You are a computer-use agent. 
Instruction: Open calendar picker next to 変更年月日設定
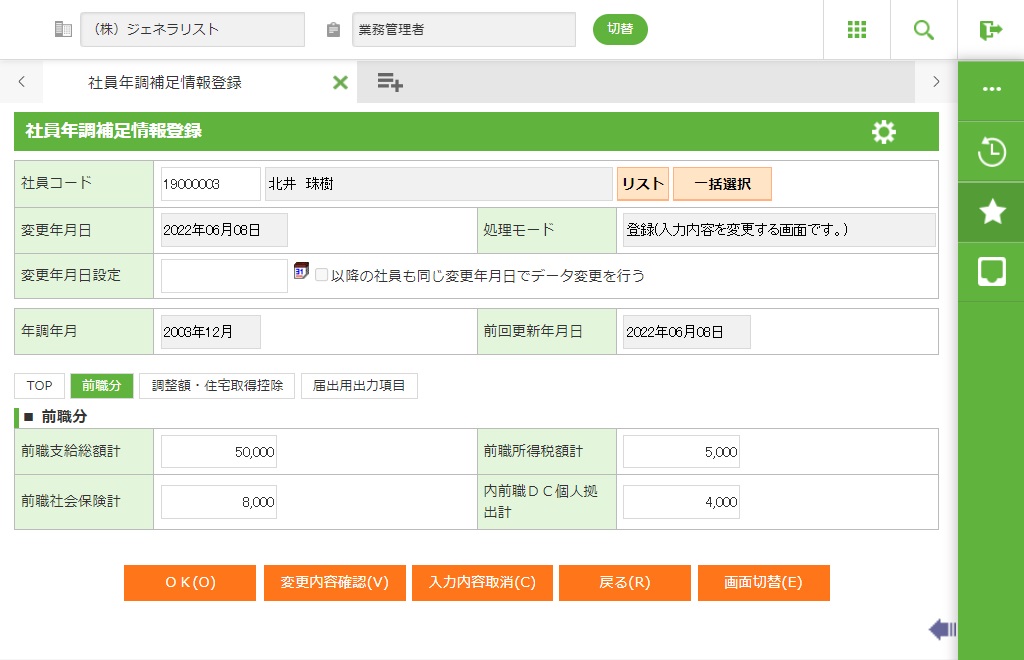301,272
